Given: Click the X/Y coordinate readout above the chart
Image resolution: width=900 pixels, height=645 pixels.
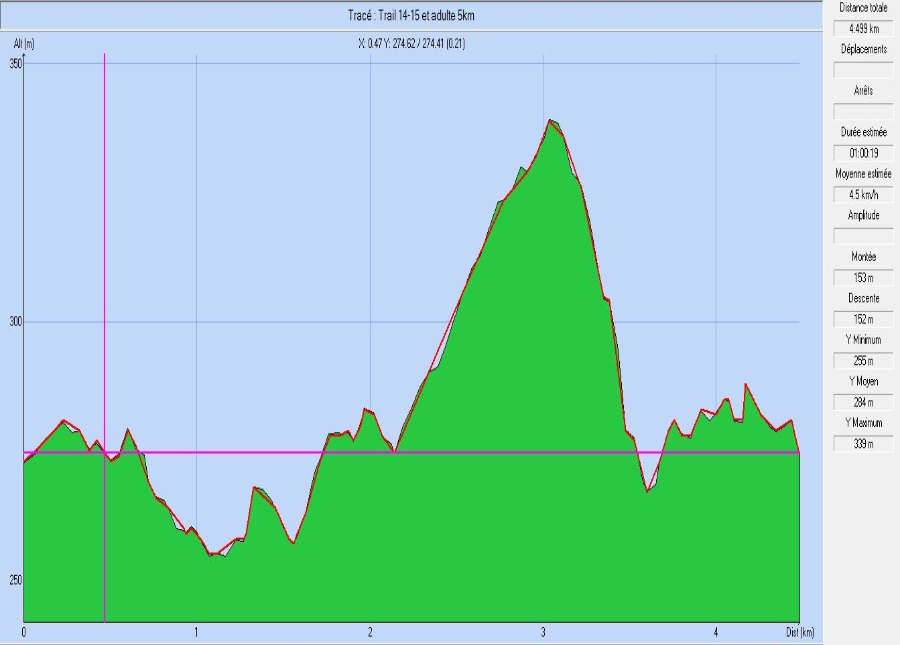Looking at the screenshot, I should click(411, 43).
